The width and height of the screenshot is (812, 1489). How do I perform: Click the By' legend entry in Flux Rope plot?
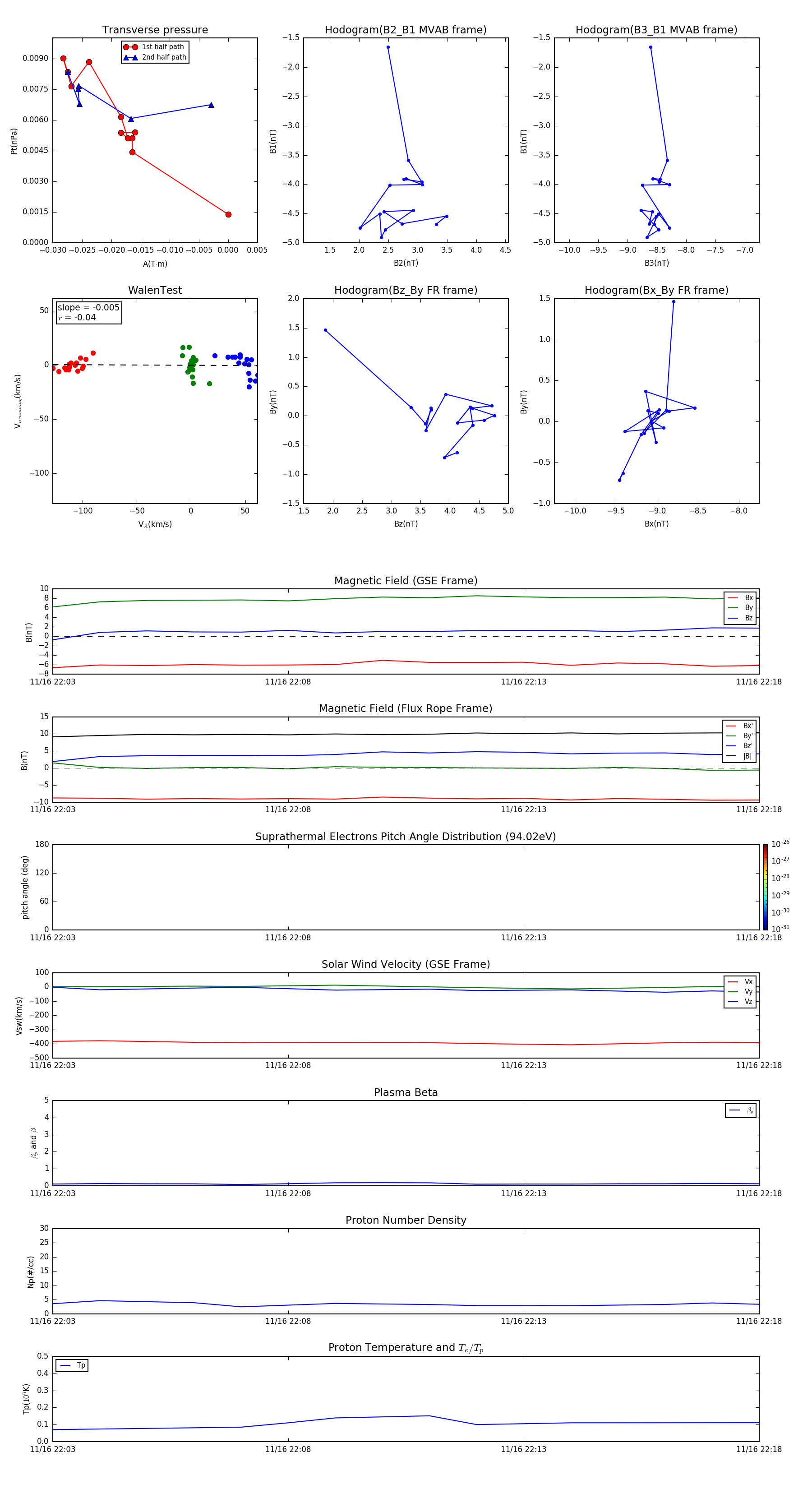[739, 736]
